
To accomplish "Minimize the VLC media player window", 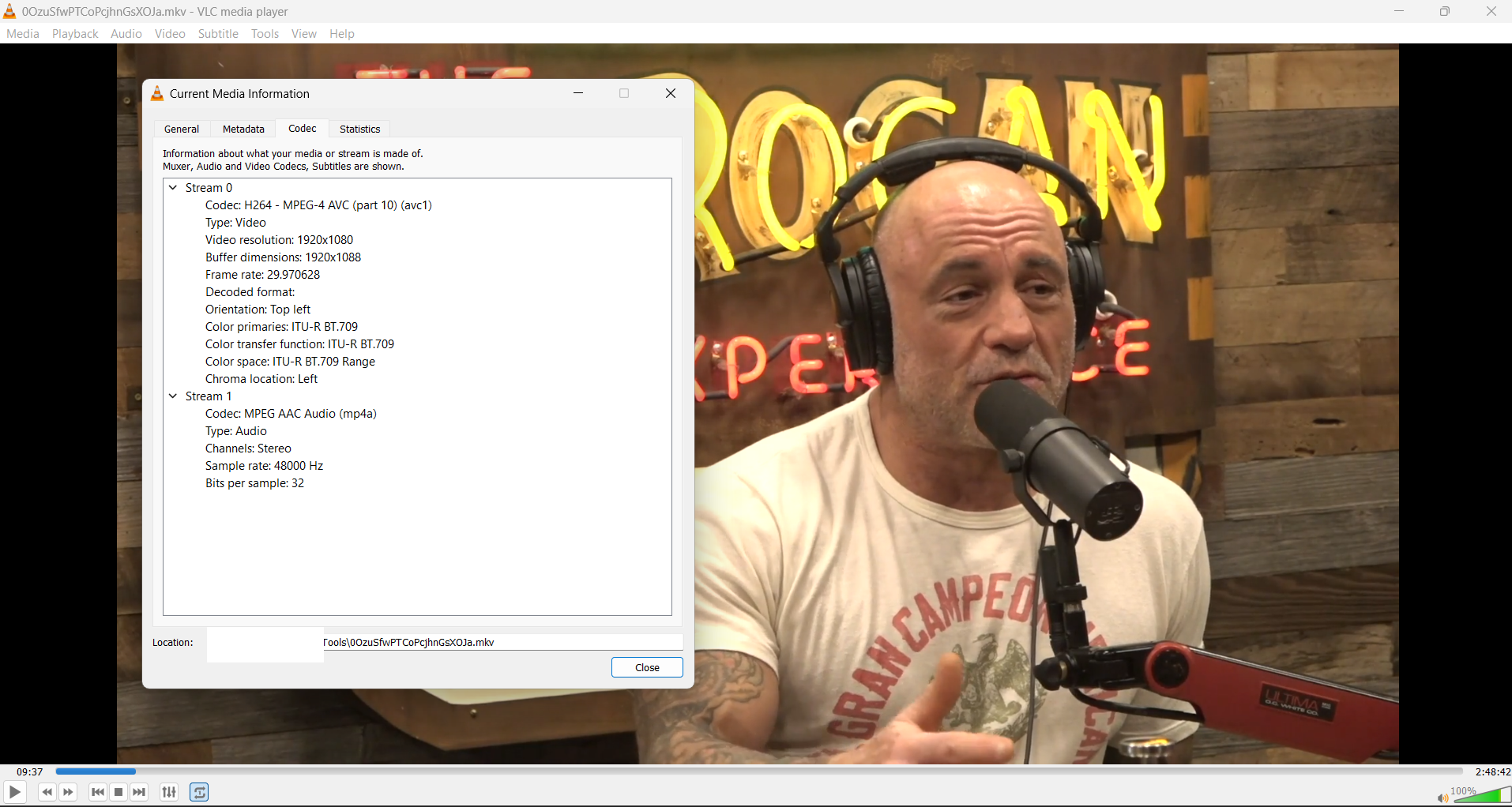I will coord(1399,11).
